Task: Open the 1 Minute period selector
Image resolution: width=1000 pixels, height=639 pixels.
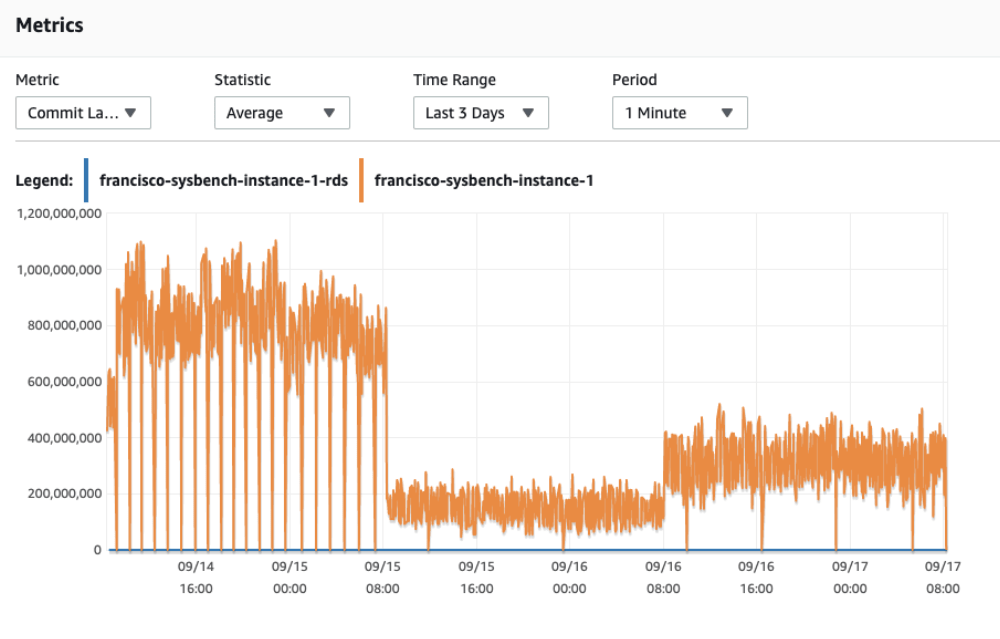Action: [679, 113]
